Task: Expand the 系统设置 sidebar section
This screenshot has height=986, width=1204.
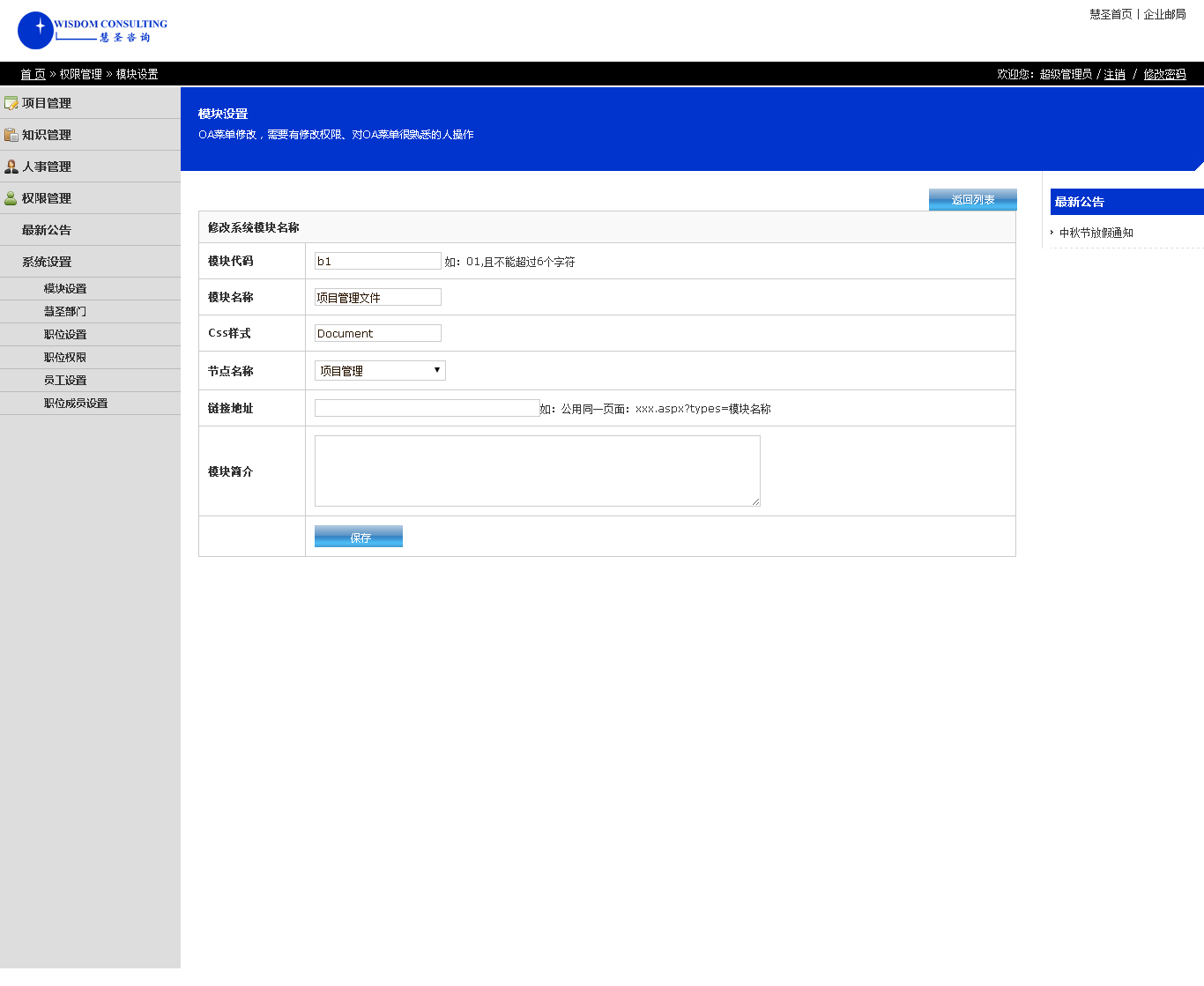Action: (47, 262)
